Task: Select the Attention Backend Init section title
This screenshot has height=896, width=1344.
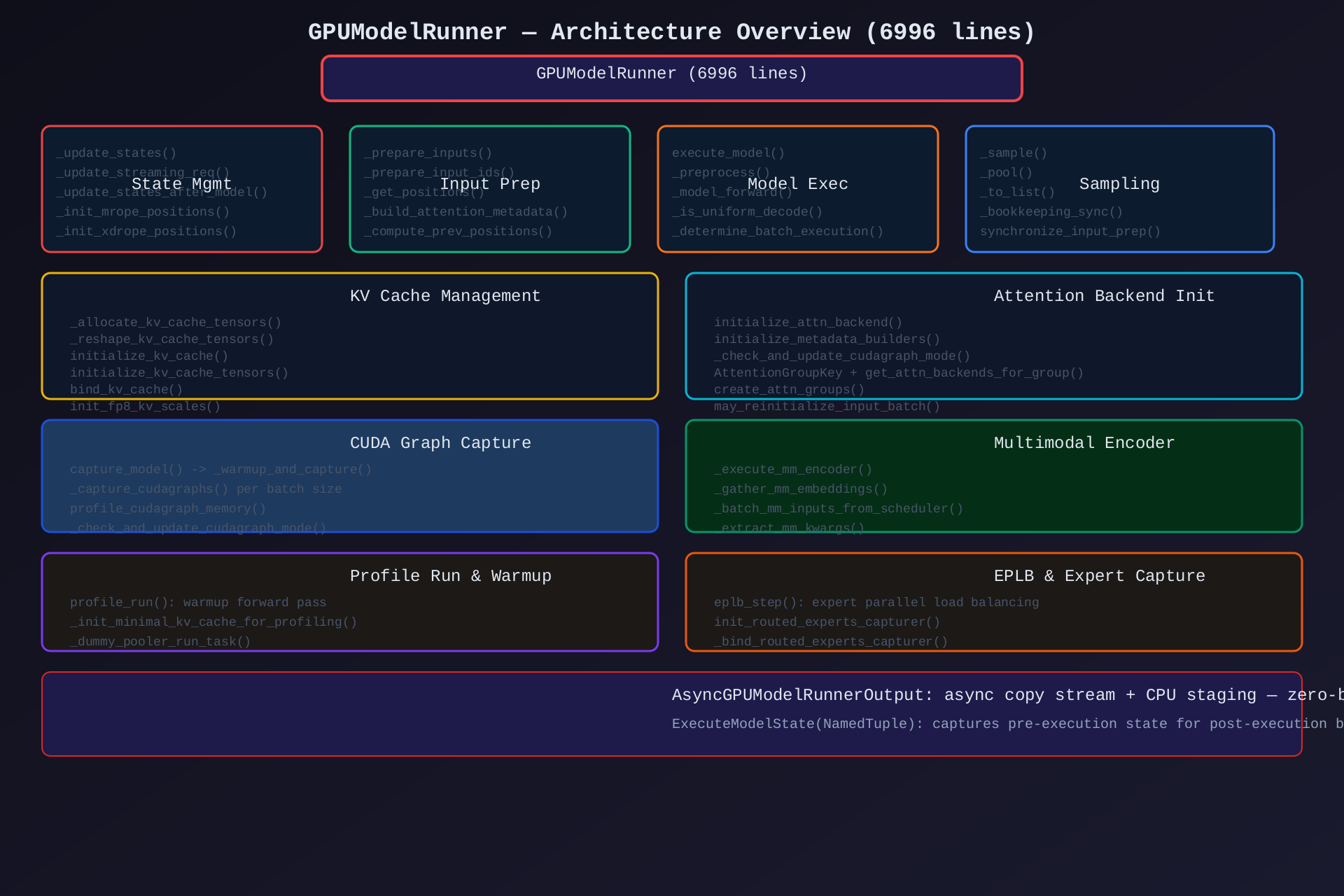Action: tap(1103, 296)
